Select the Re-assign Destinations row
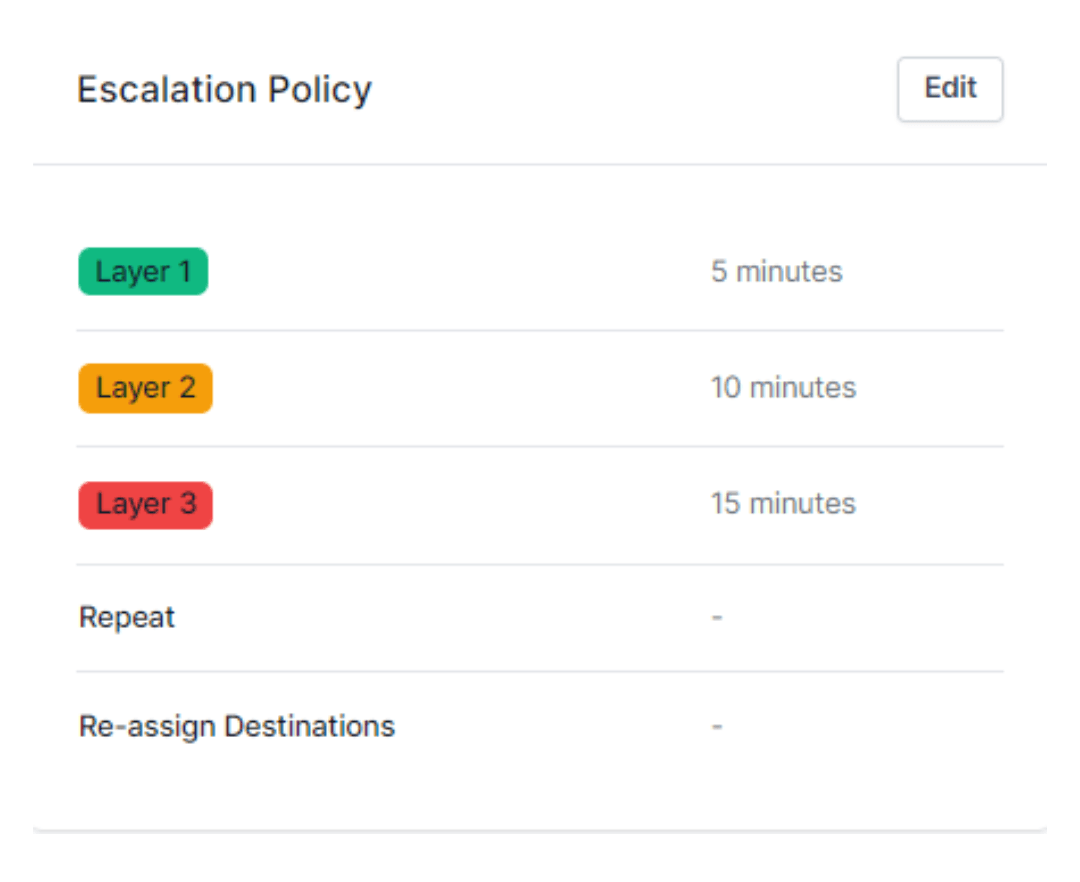 pyautogui.click(x=540, y=726)
